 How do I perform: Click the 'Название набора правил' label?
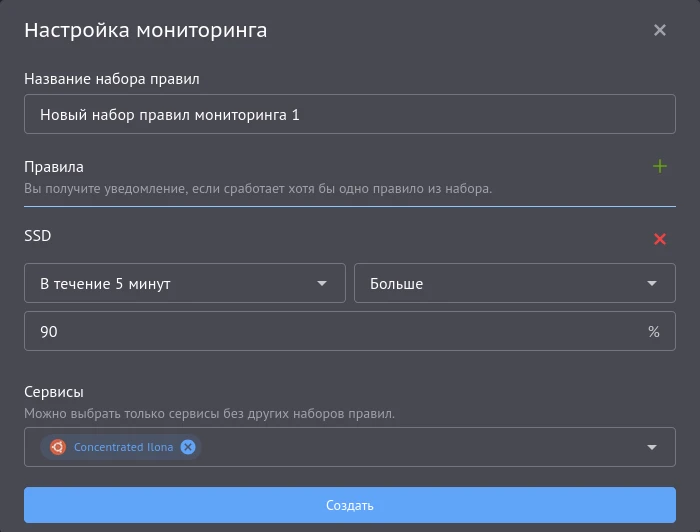point(112,79)
